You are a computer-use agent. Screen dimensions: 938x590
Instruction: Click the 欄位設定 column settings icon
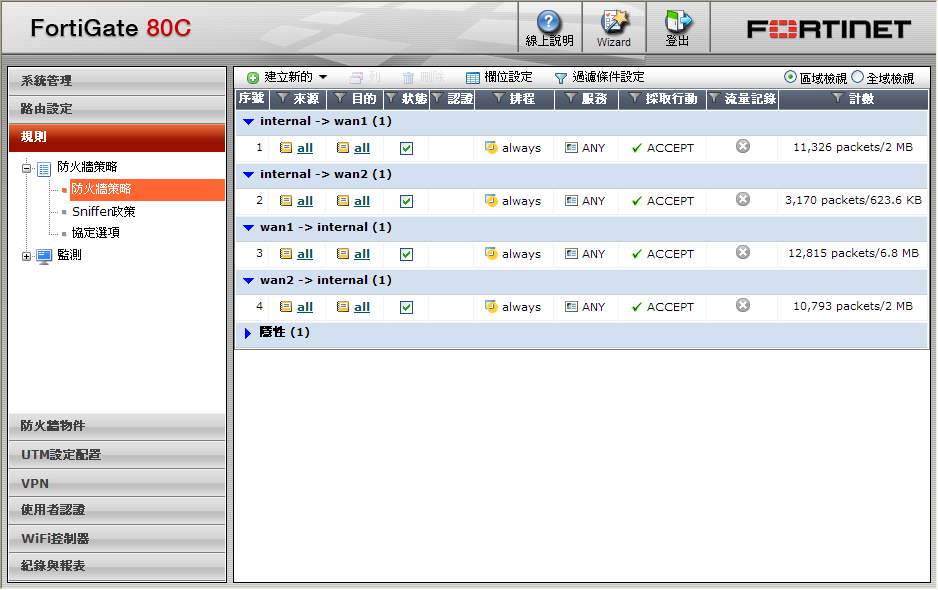[473, 77]
